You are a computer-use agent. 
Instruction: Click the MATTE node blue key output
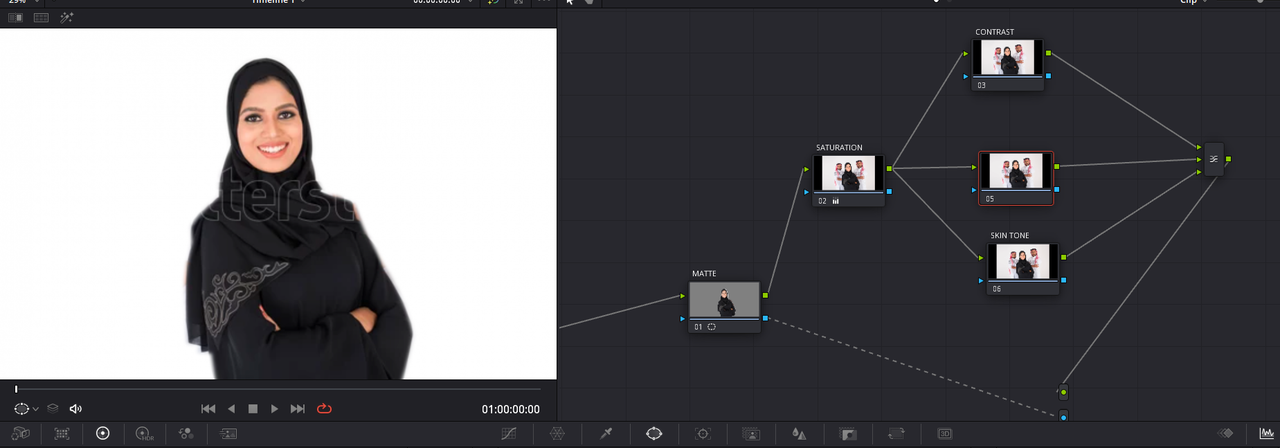(x=765, y=318)
